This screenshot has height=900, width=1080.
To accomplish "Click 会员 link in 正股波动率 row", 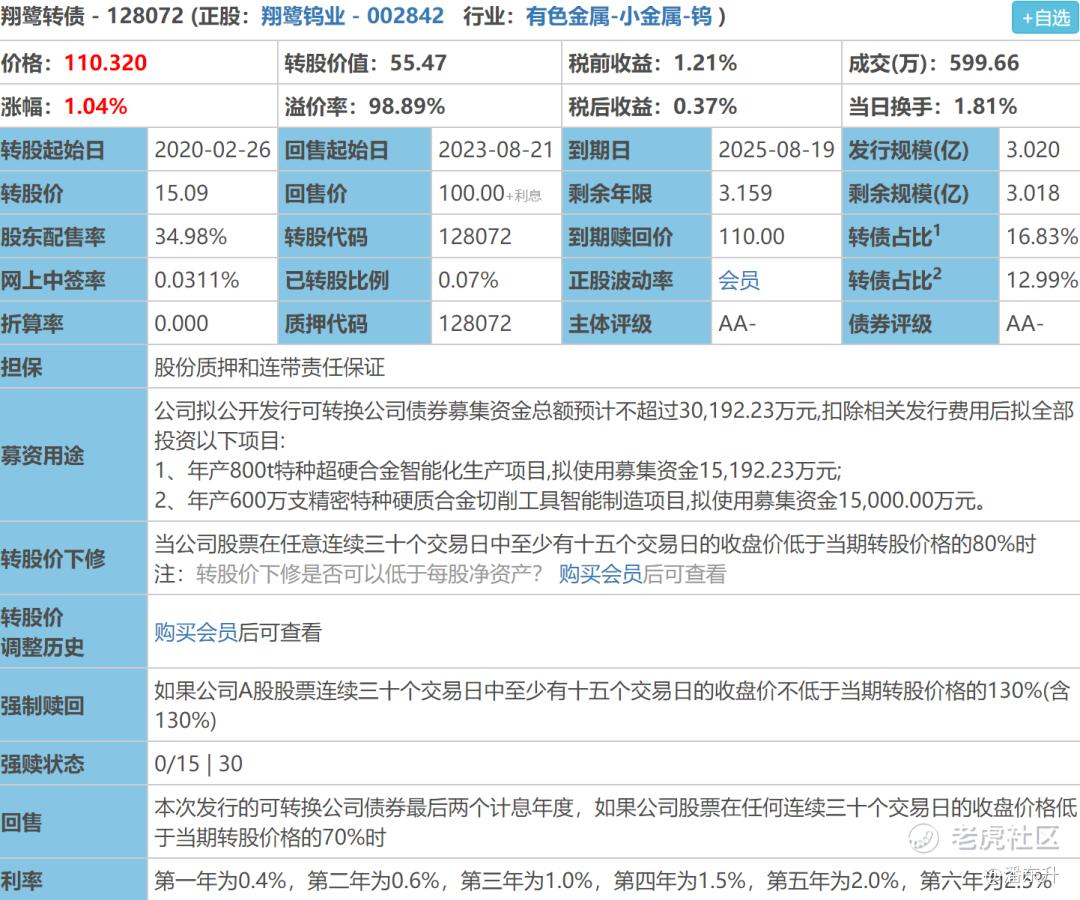I will tap(738, 280).
